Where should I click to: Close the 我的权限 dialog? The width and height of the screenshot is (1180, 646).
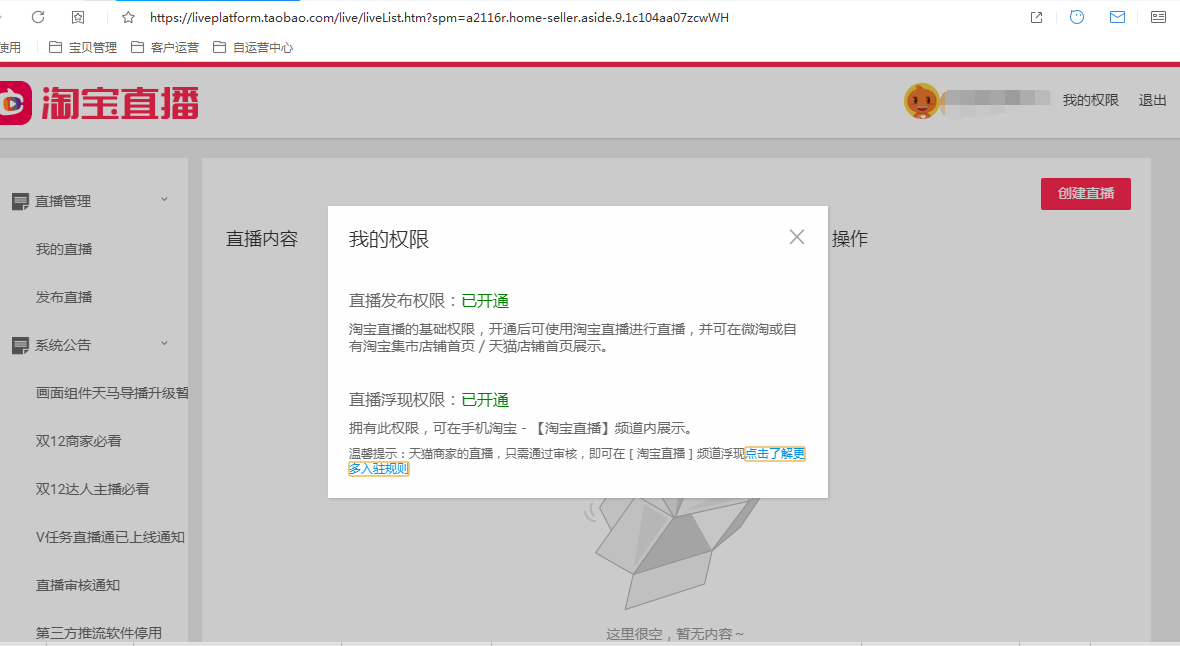pyautogui.click(x=796, y=237)
